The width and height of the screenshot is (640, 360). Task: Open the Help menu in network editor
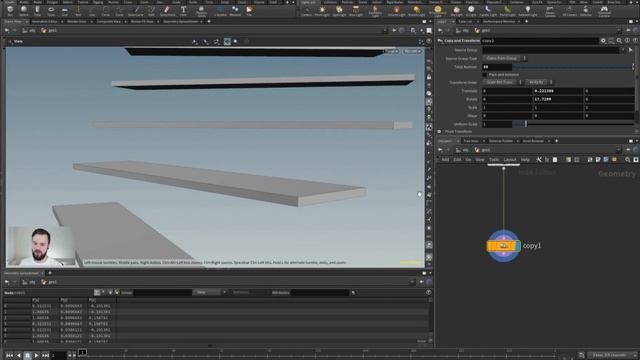(x=525, y=160)
